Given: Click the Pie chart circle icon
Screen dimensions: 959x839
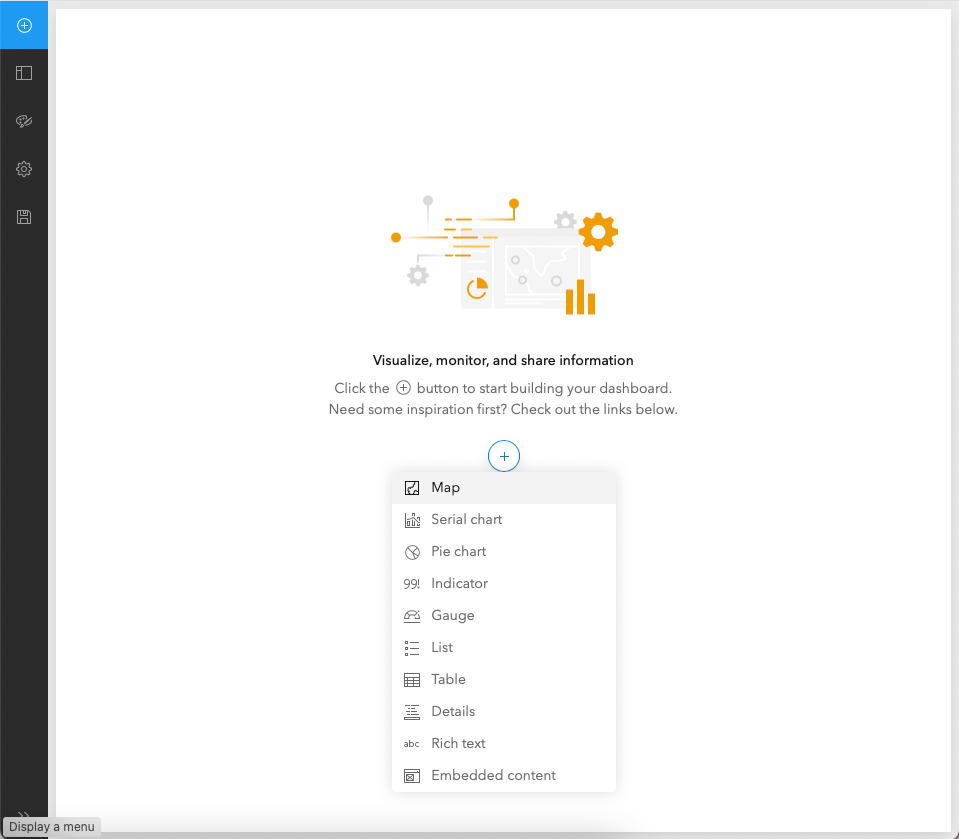Looking at the screenshot, I should (x=412, y=552).
